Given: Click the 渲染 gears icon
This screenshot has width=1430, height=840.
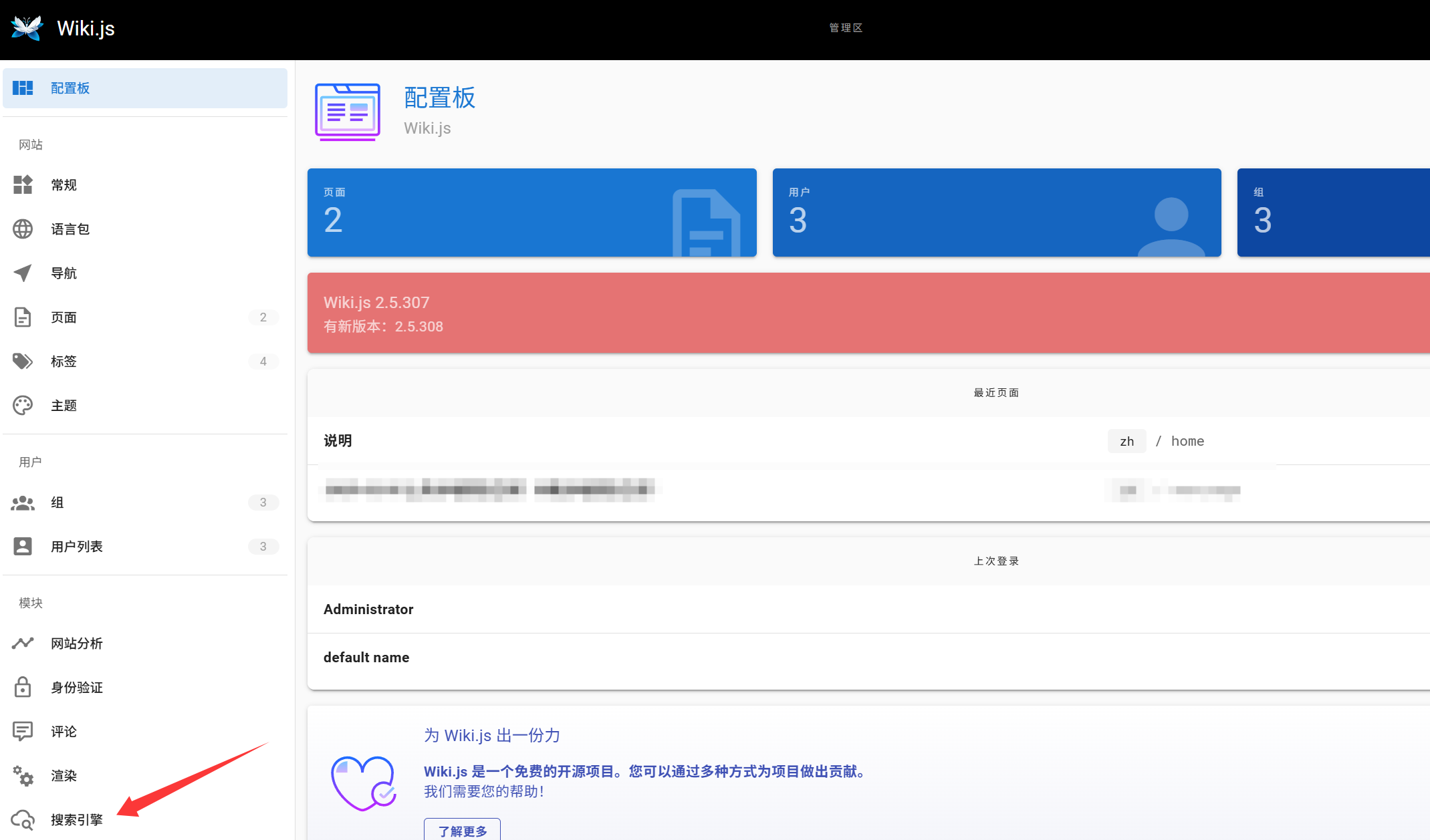Looking at the screenshot, I should 23,776.
